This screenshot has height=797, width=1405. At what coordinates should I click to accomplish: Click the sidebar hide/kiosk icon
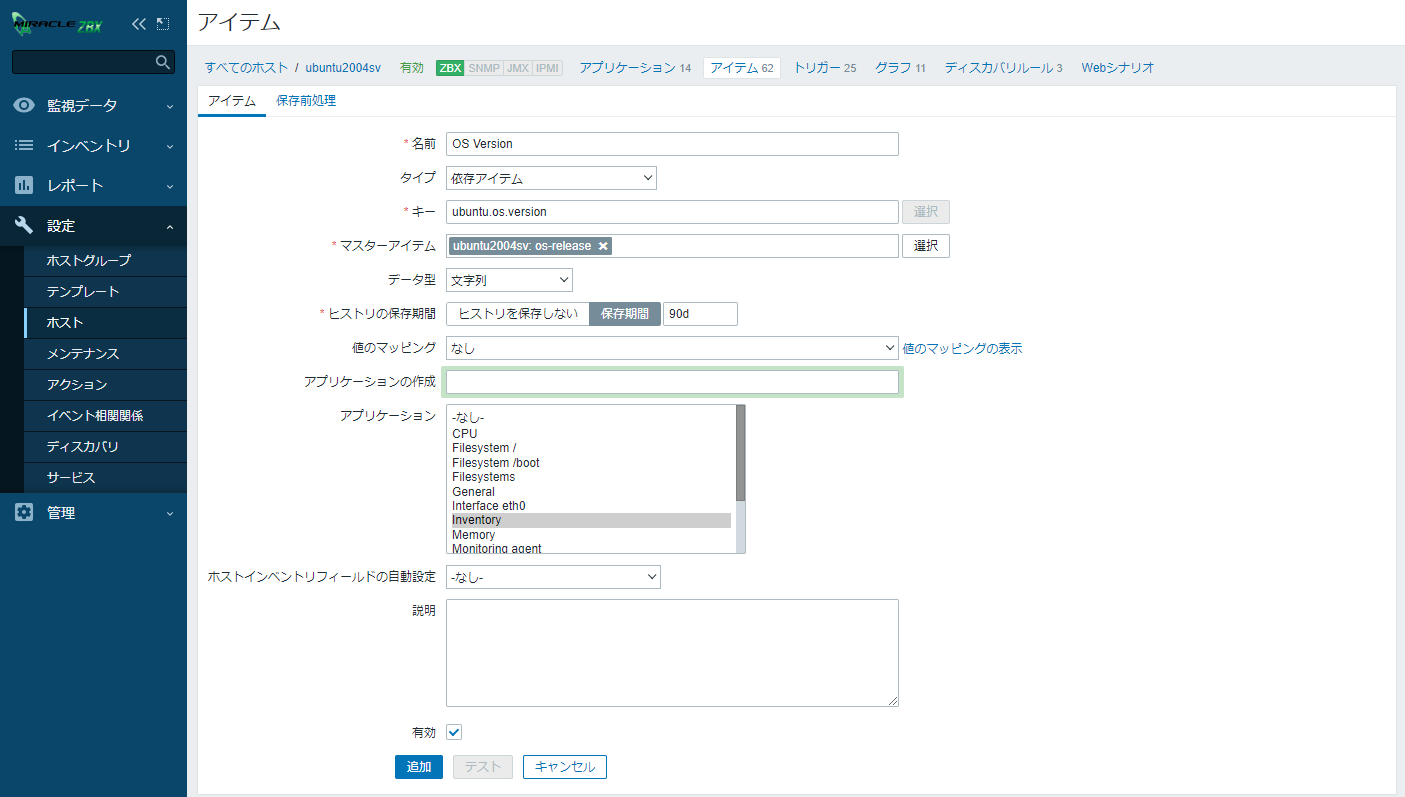click(163, 24)
